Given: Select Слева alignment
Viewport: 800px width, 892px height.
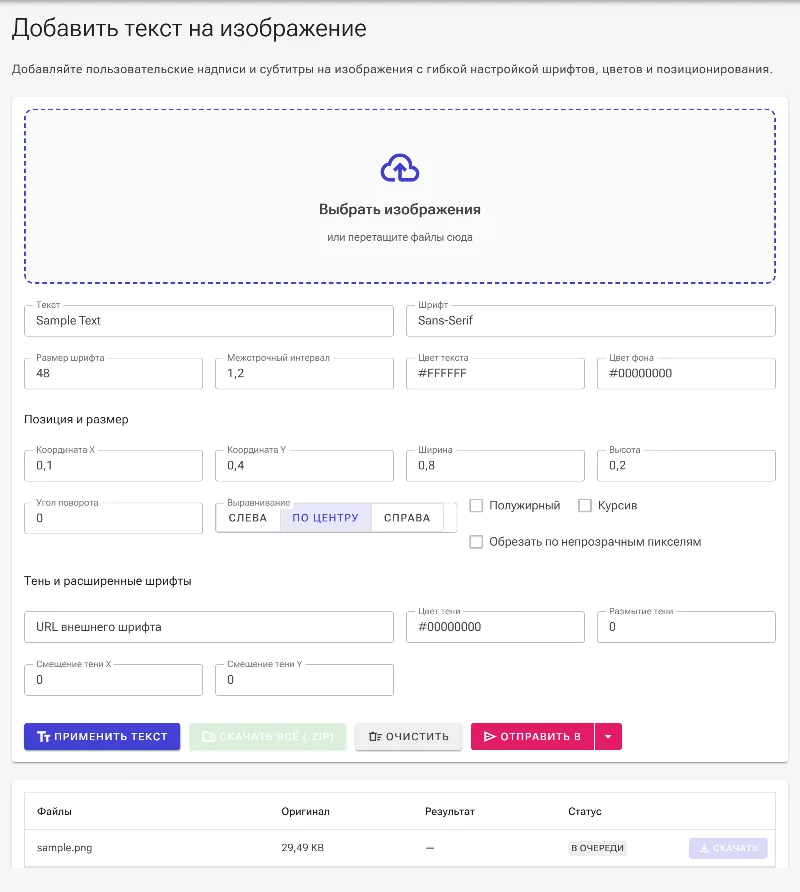Looking at the screenshot, I should [x=248, y=518].
